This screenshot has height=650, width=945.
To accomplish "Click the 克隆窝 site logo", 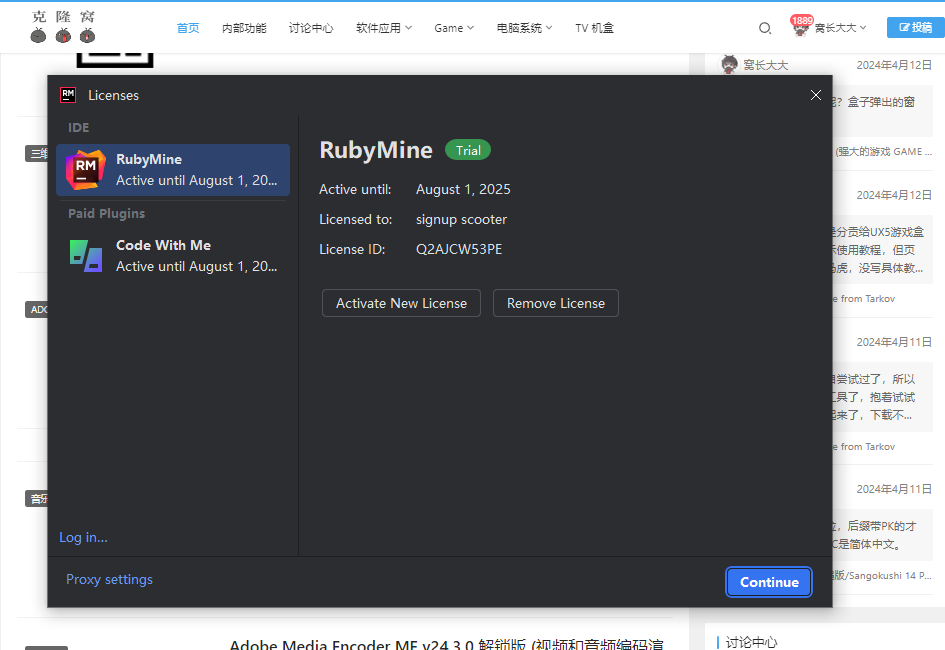I will click(63, 27).
